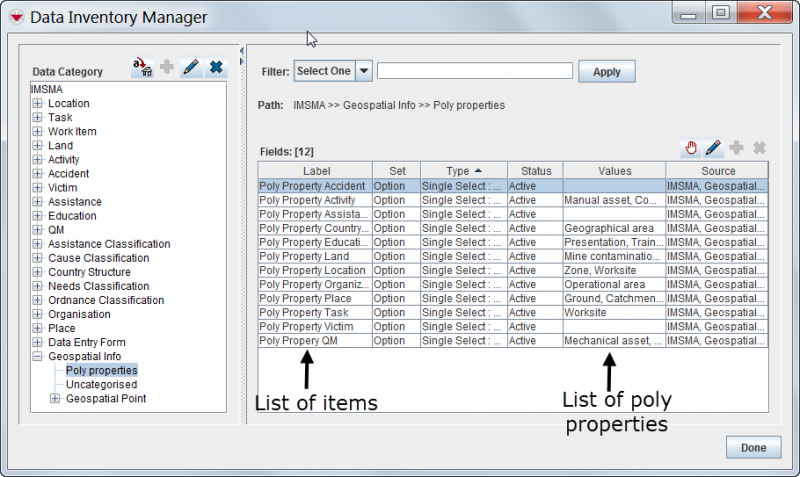Click the red hand icon above the fields table

pos(690,148)
